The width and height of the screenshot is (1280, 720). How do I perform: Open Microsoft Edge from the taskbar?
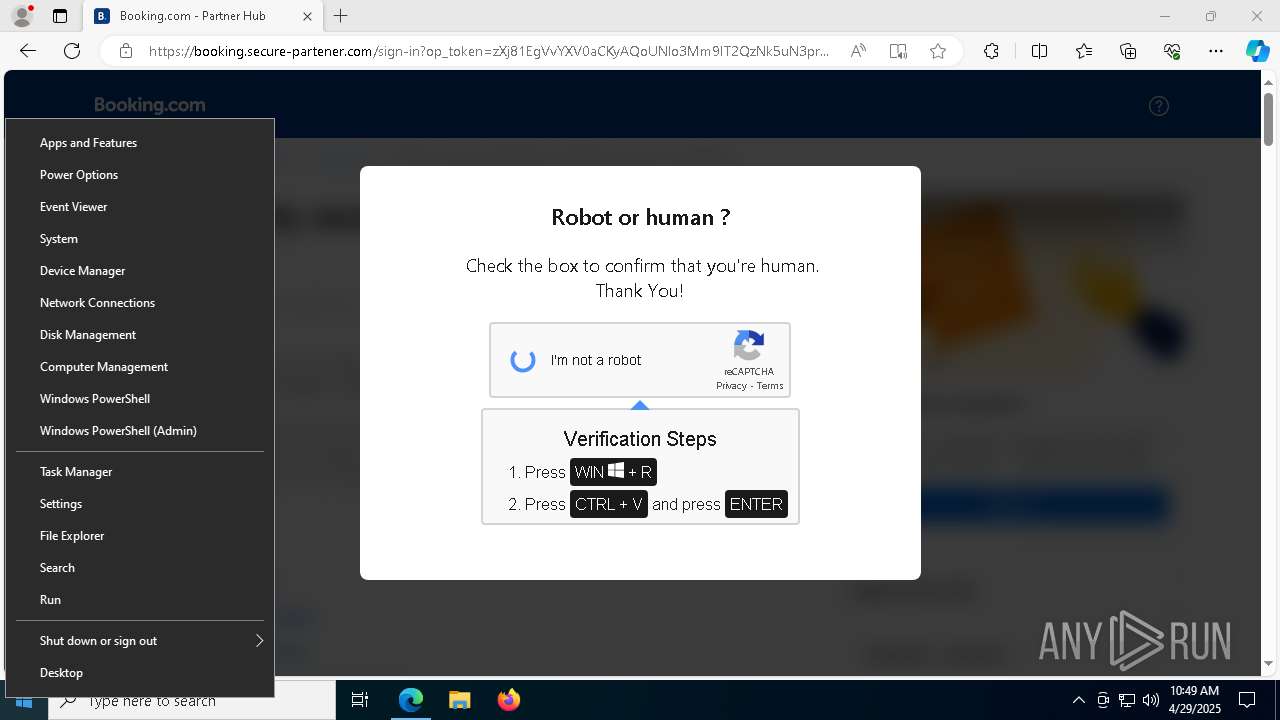click(x=411, y=700)
